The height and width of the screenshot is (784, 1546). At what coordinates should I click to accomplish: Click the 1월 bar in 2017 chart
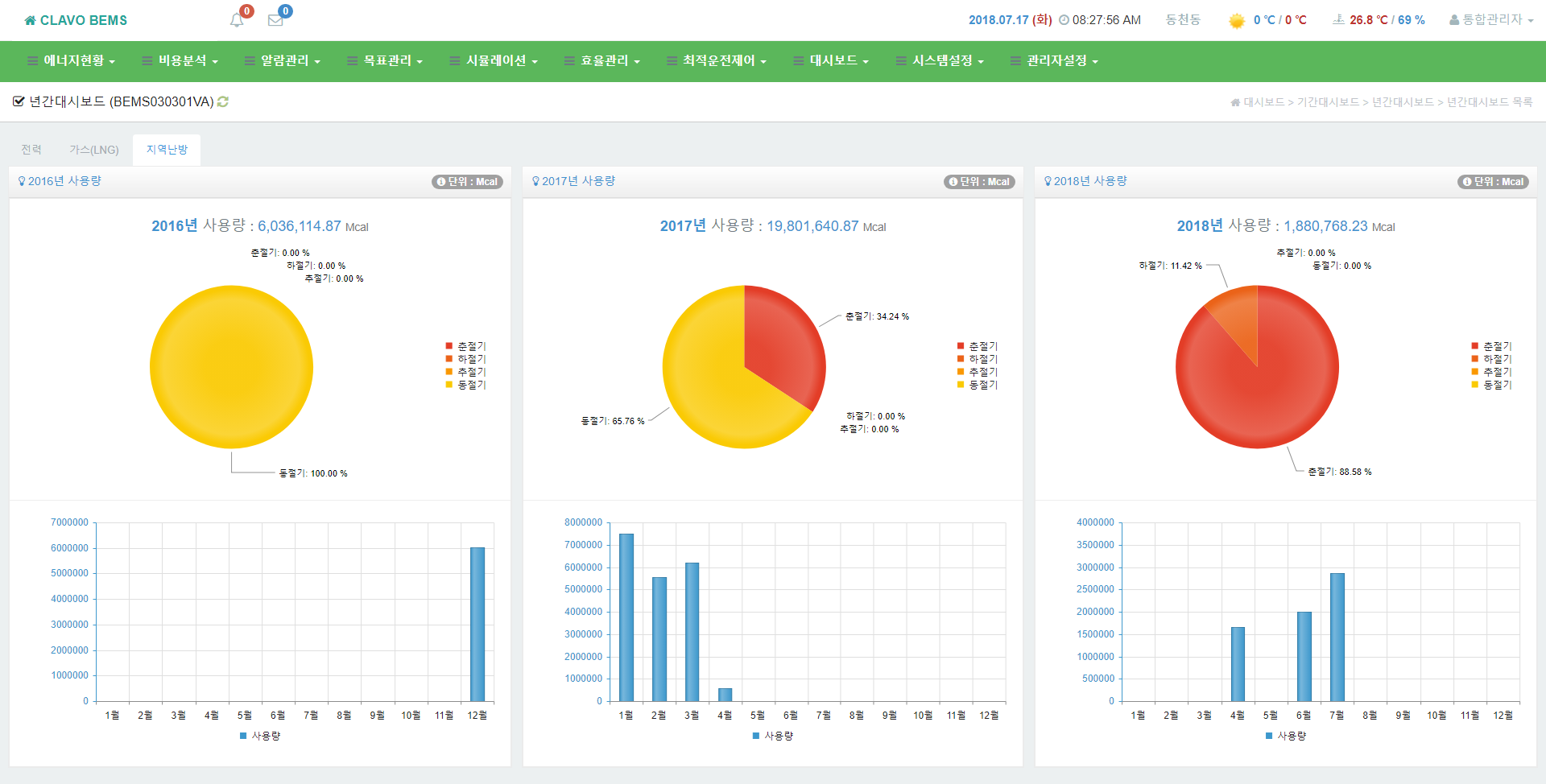point(626,617)
